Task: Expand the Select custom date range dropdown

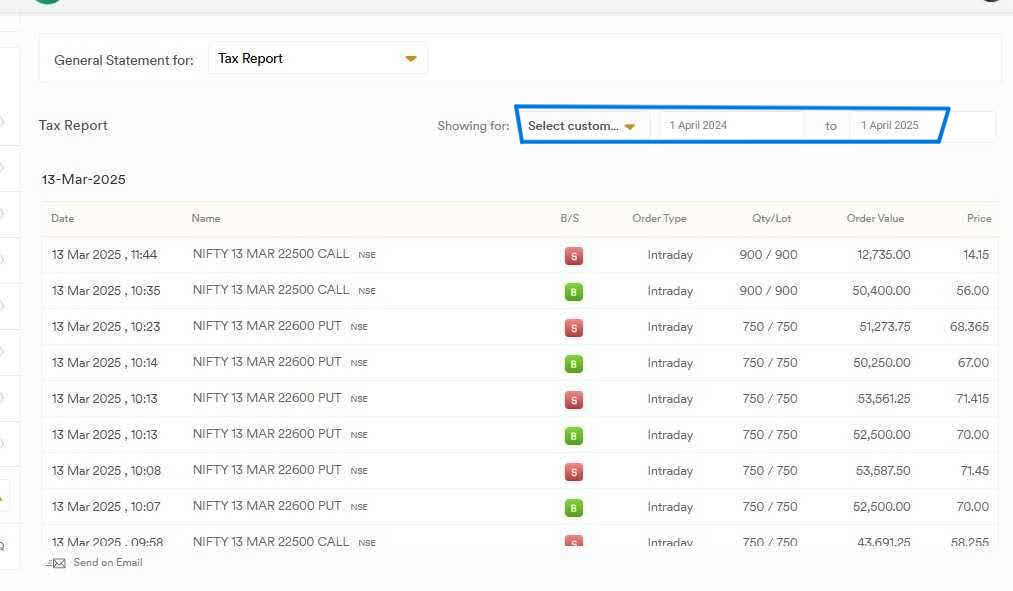Action: (x=582, y=126)
